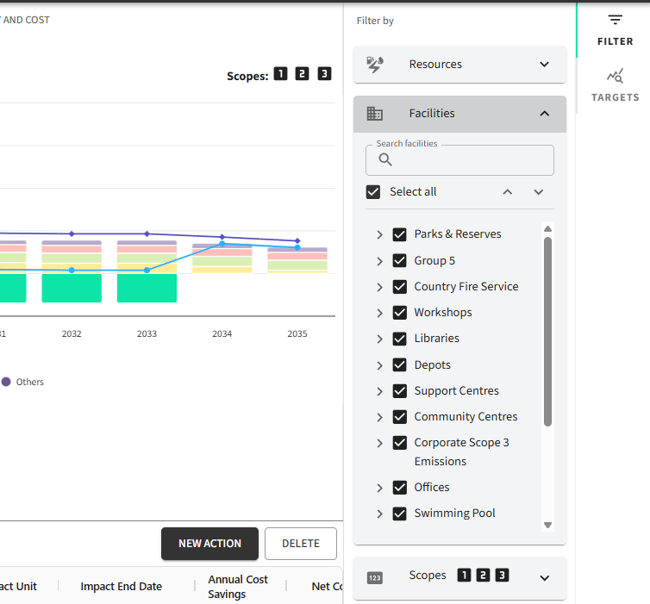Expand the Country Fire Service tree node
The height and width of the screenshot is (604, 650).
click(x=380, y=287)
